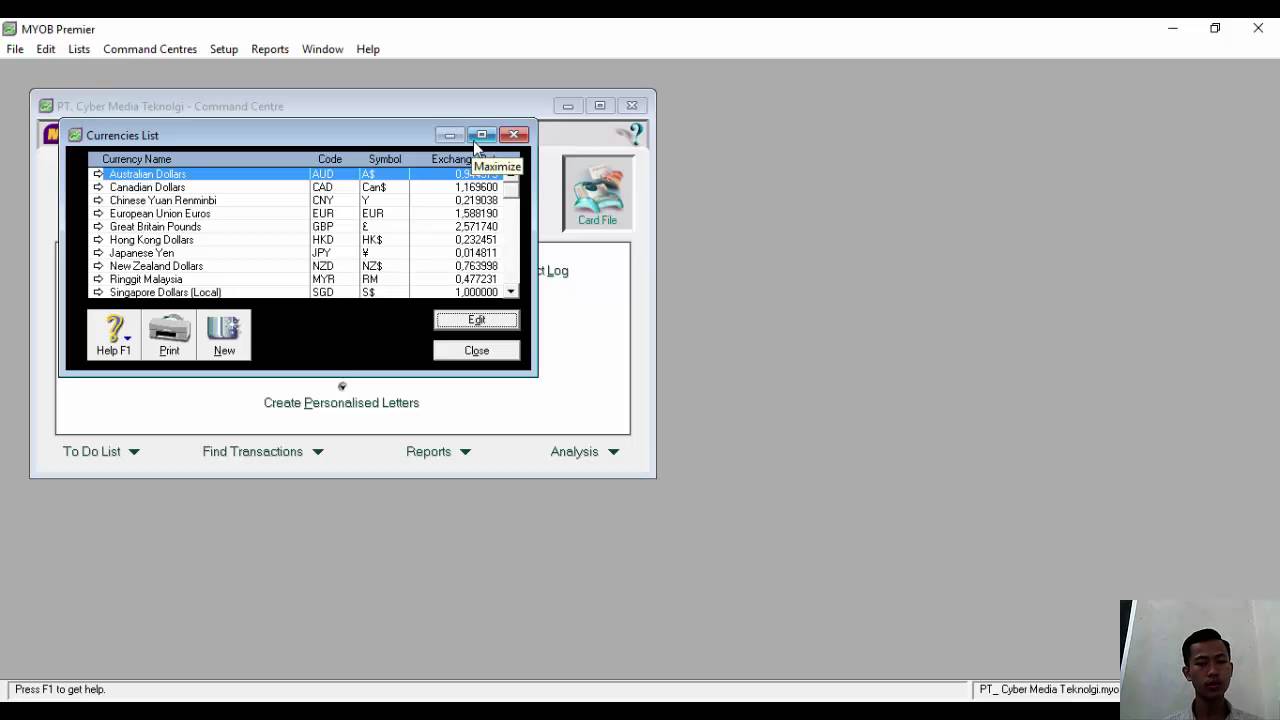
Task: Open the Reports menu in menu bar
Action: pos(270,49)
